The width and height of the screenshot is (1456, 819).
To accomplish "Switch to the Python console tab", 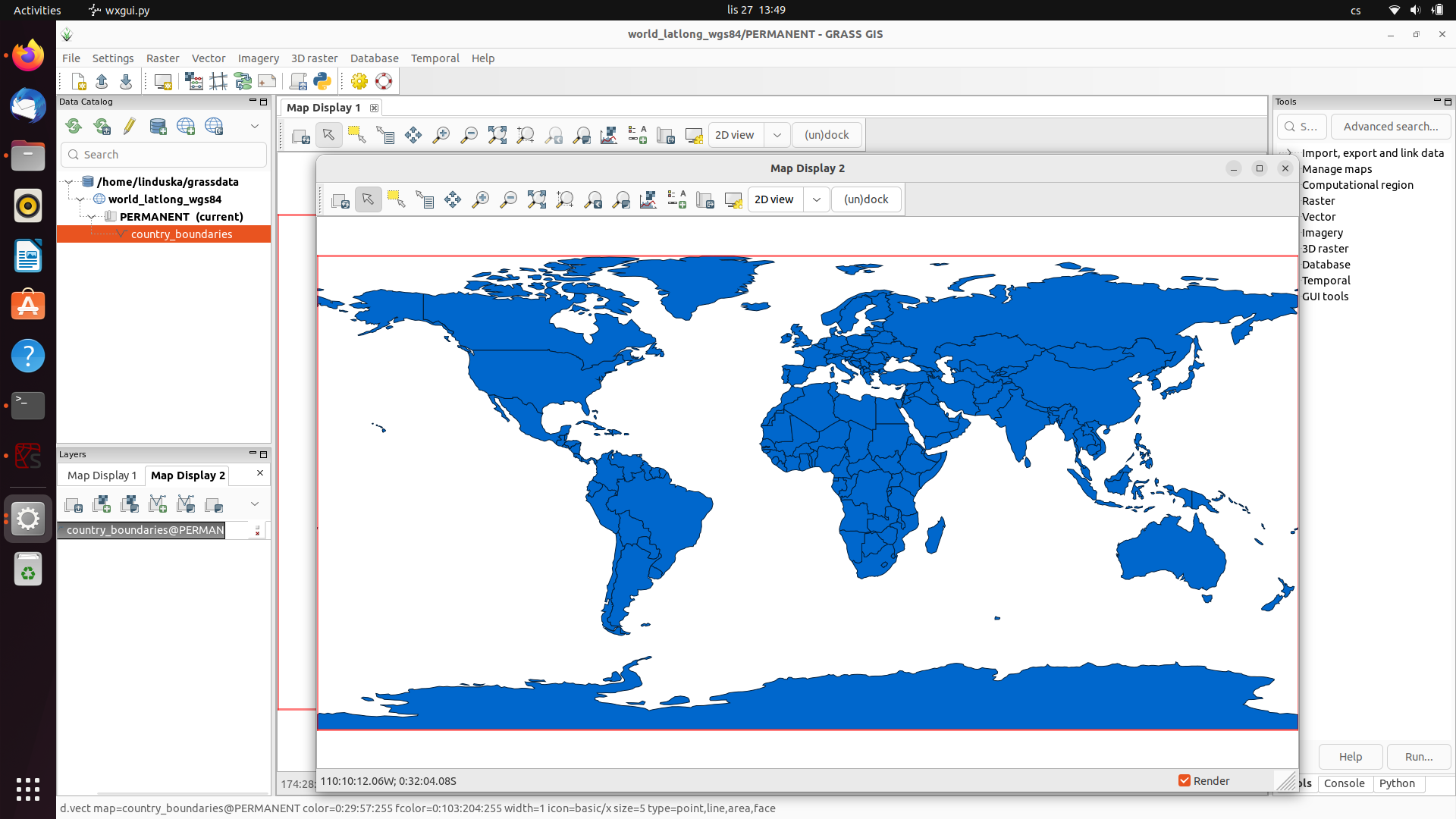I will (1398, 783).
